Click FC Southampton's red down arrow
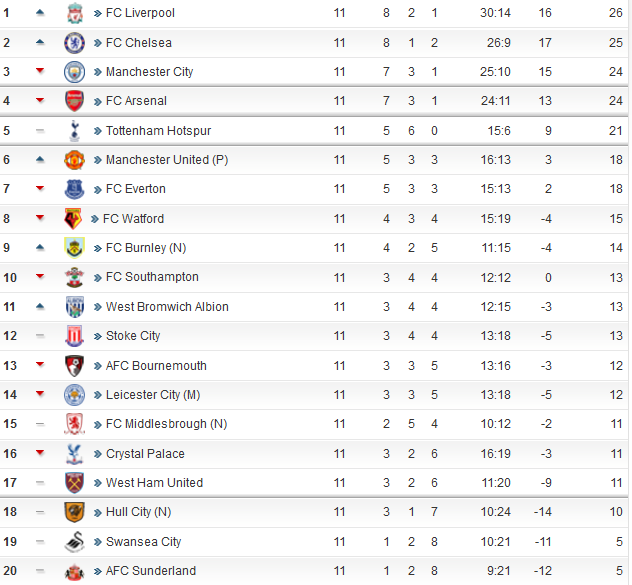Screen dimensions: 632x585 (x=40, y=276)
